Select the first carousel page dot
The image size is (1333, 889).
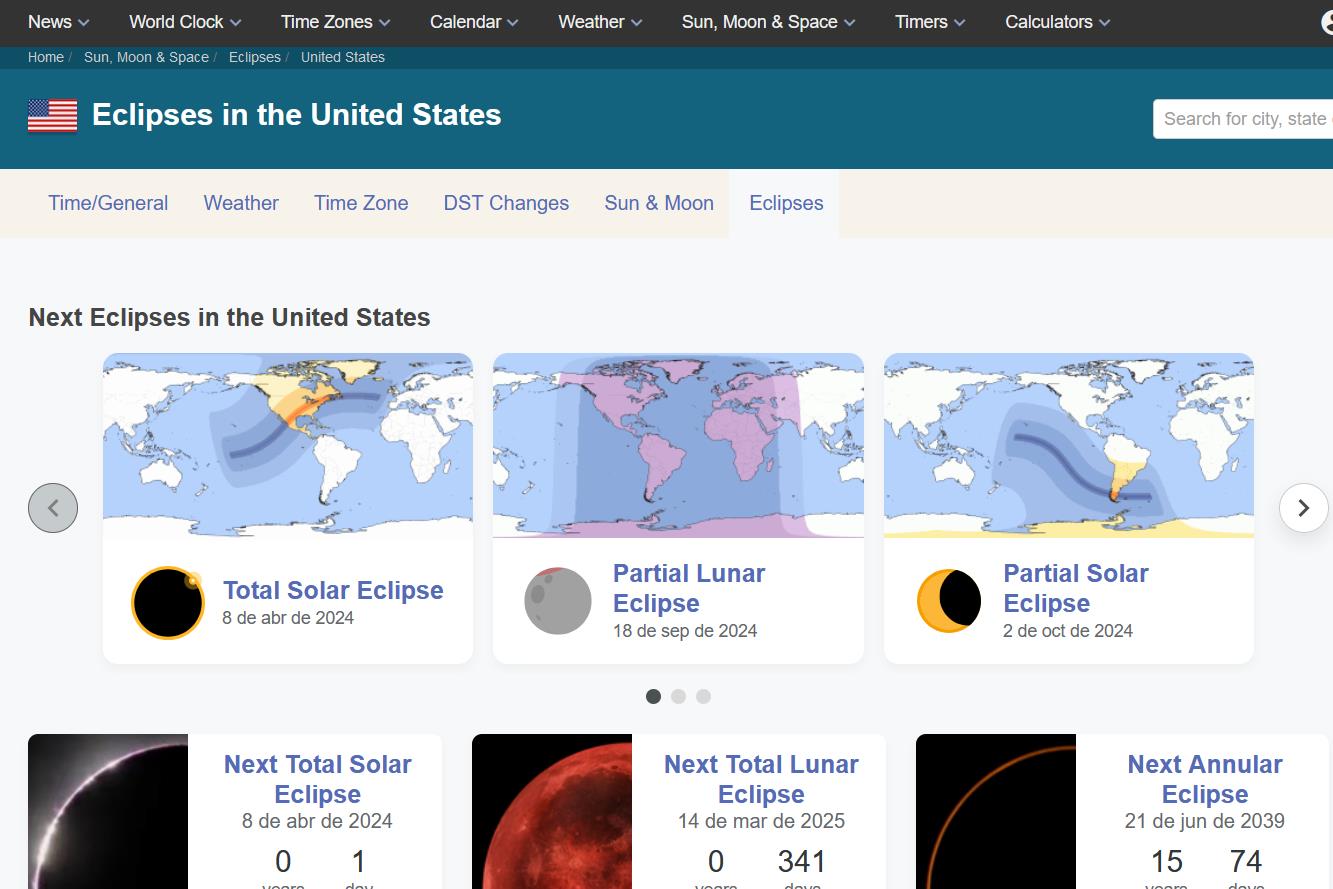click(653, 696)
